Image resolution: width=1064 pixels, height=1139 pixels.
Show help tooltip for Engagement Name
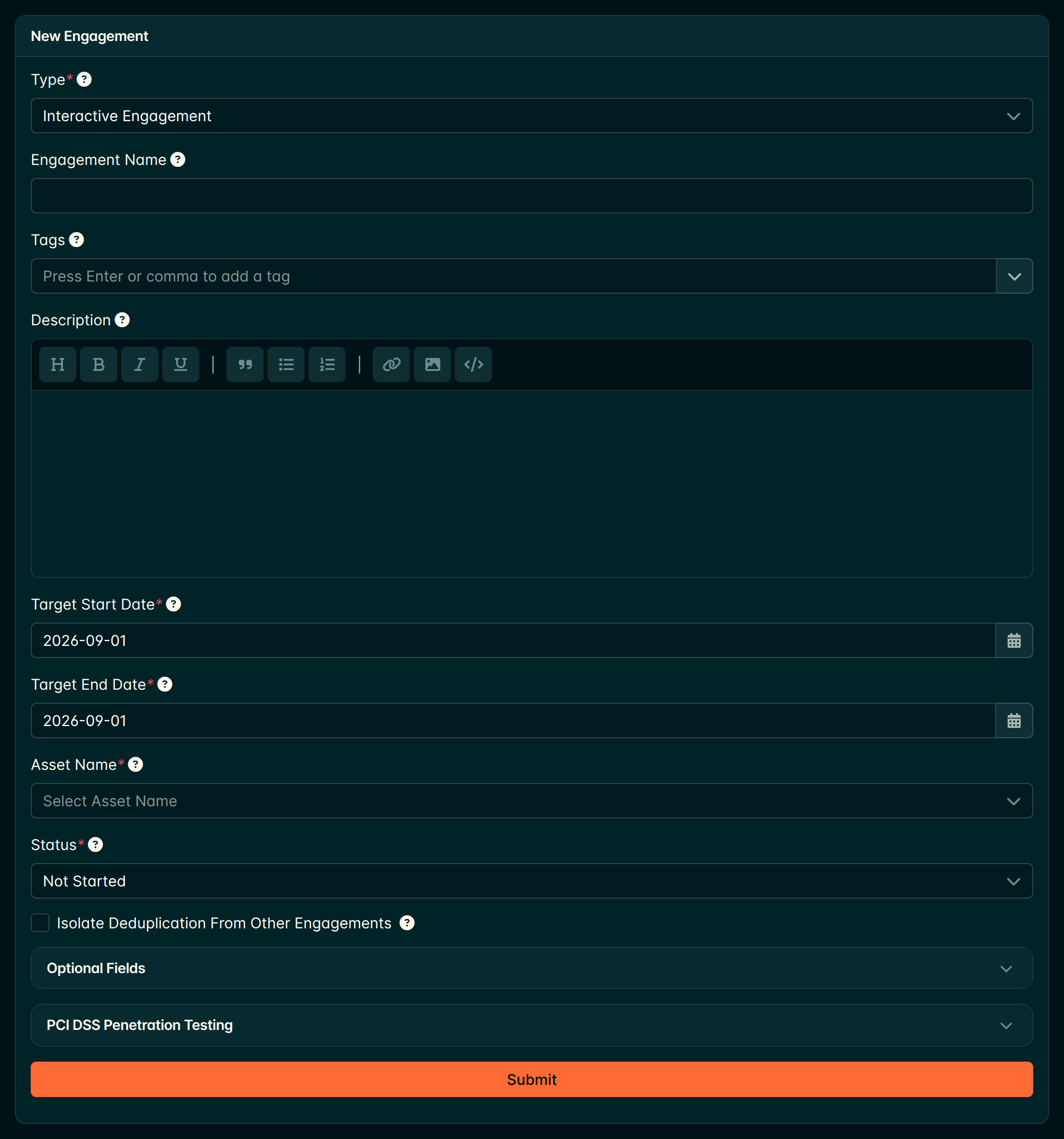pos(177,159)
